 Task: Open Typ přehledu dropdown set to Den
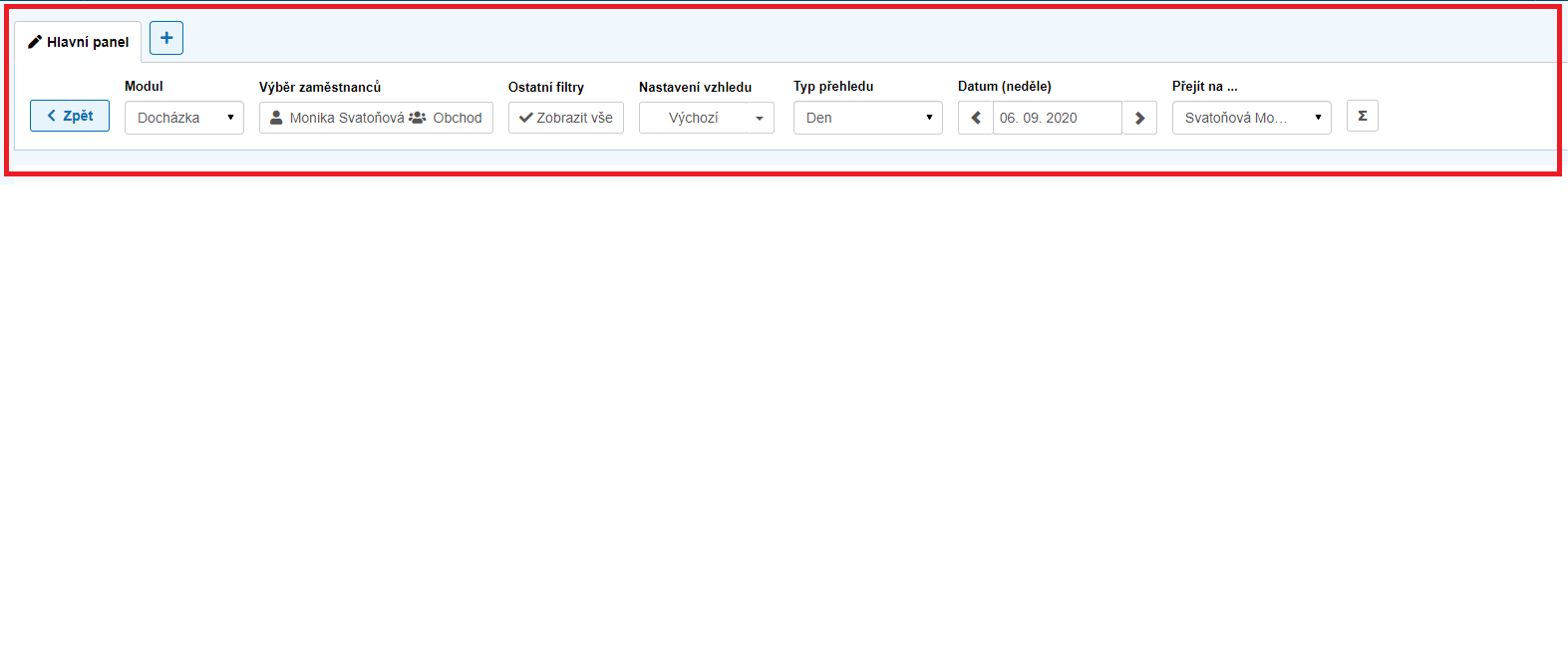867,118
